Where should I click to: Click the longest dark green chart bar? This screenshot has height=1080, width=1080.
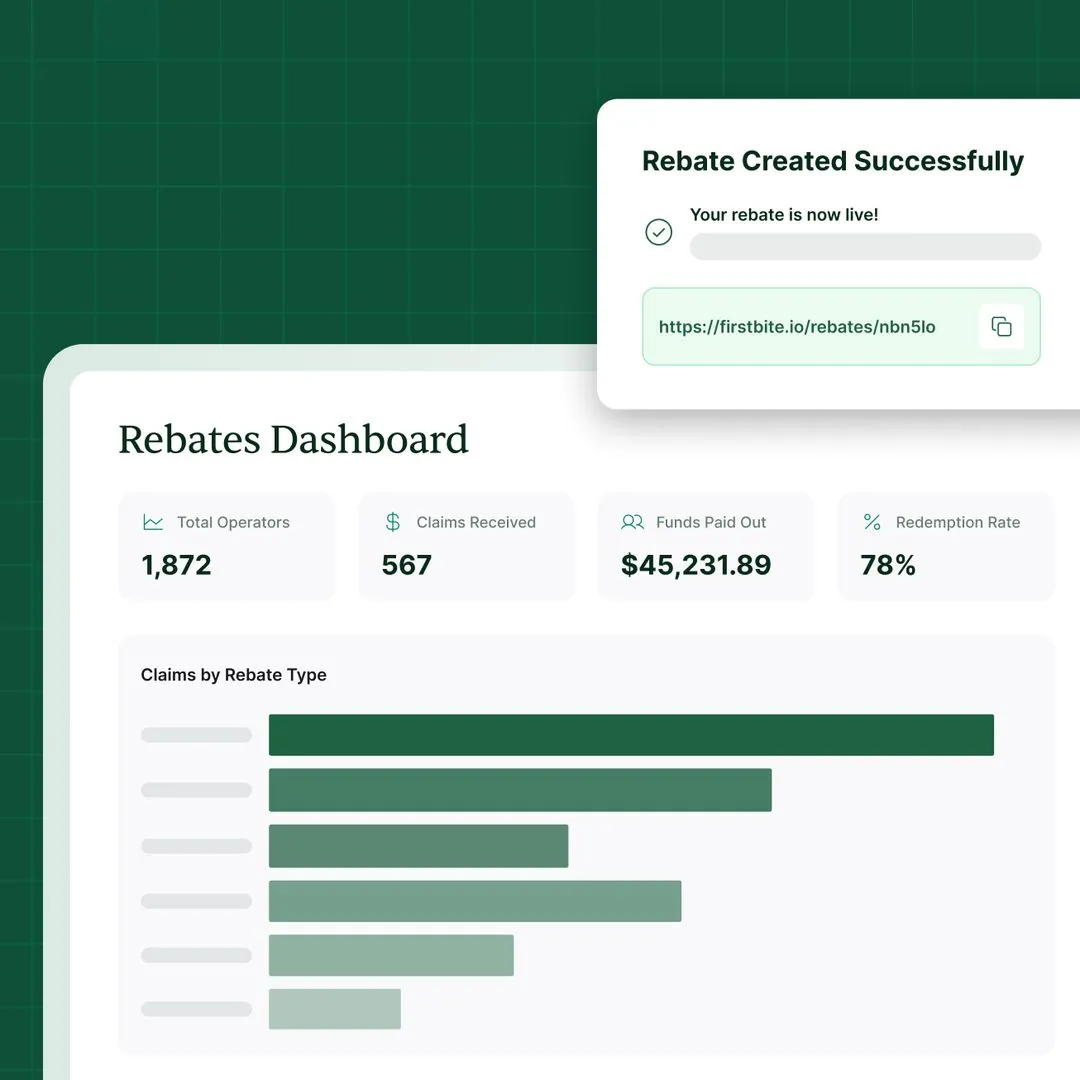pyautogui.click(x=631, y=735)
